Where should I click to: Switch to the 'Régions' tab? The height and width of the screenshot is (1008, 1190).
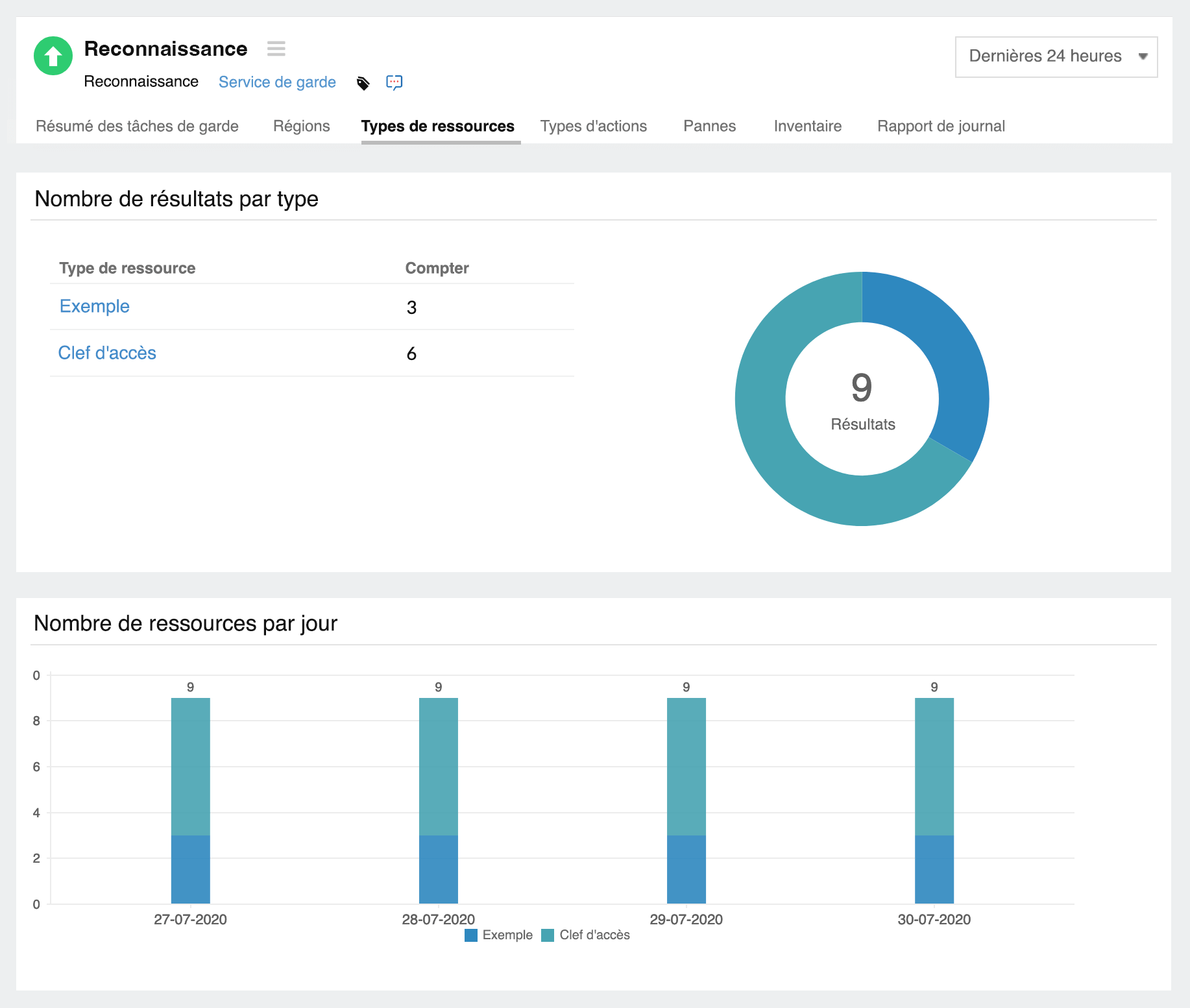(x=301, y=126)
